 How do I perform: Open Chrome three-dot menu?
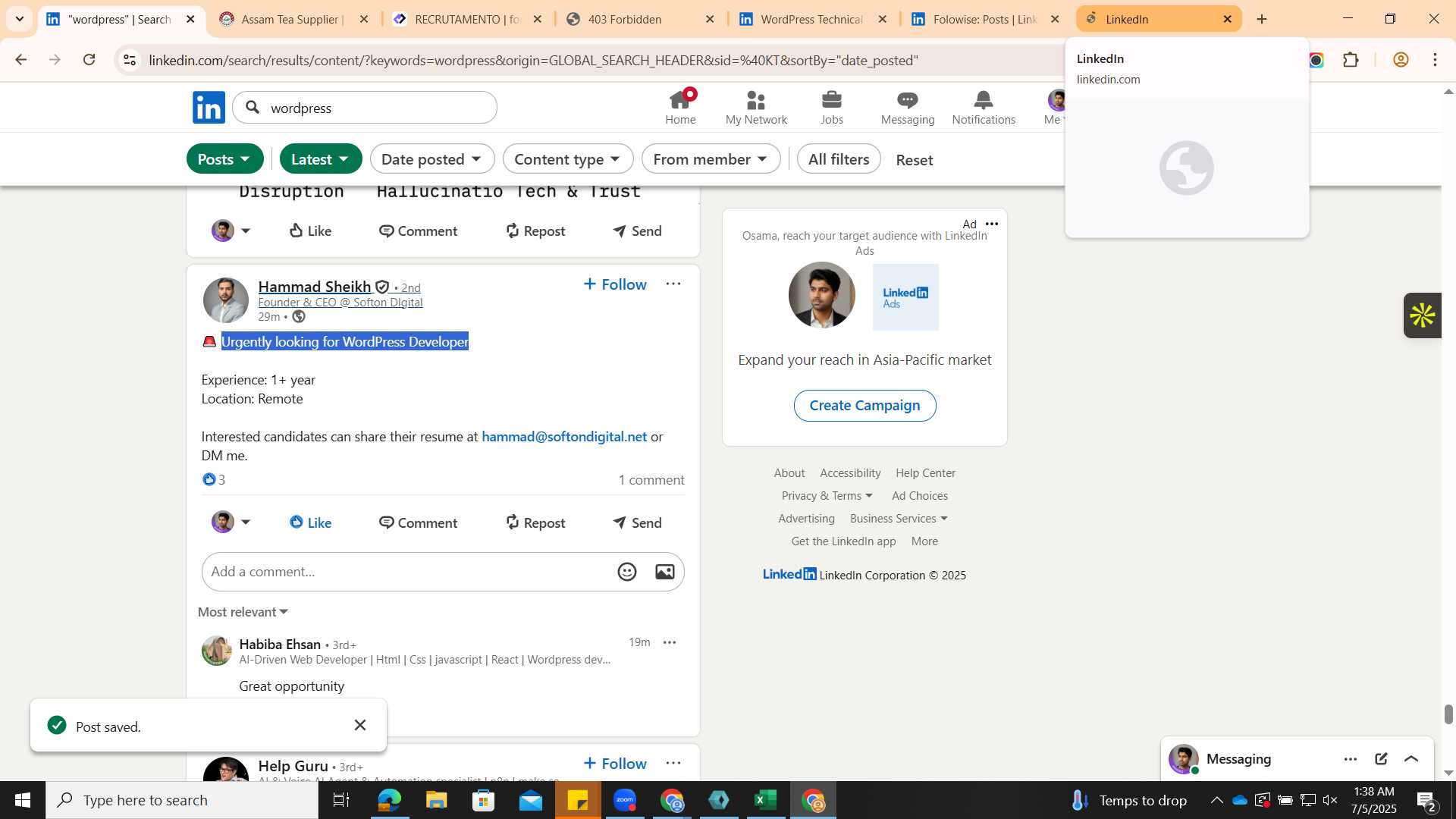pyautogui.click(x=1435, y=60)
